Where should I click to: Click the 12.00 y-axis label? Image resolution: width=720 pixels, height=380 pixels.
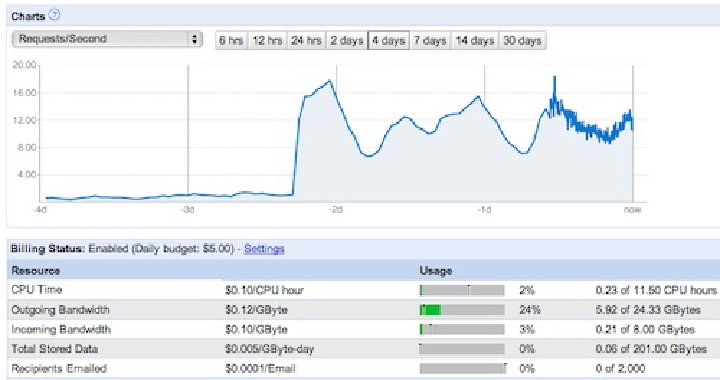tap(24, 120)
